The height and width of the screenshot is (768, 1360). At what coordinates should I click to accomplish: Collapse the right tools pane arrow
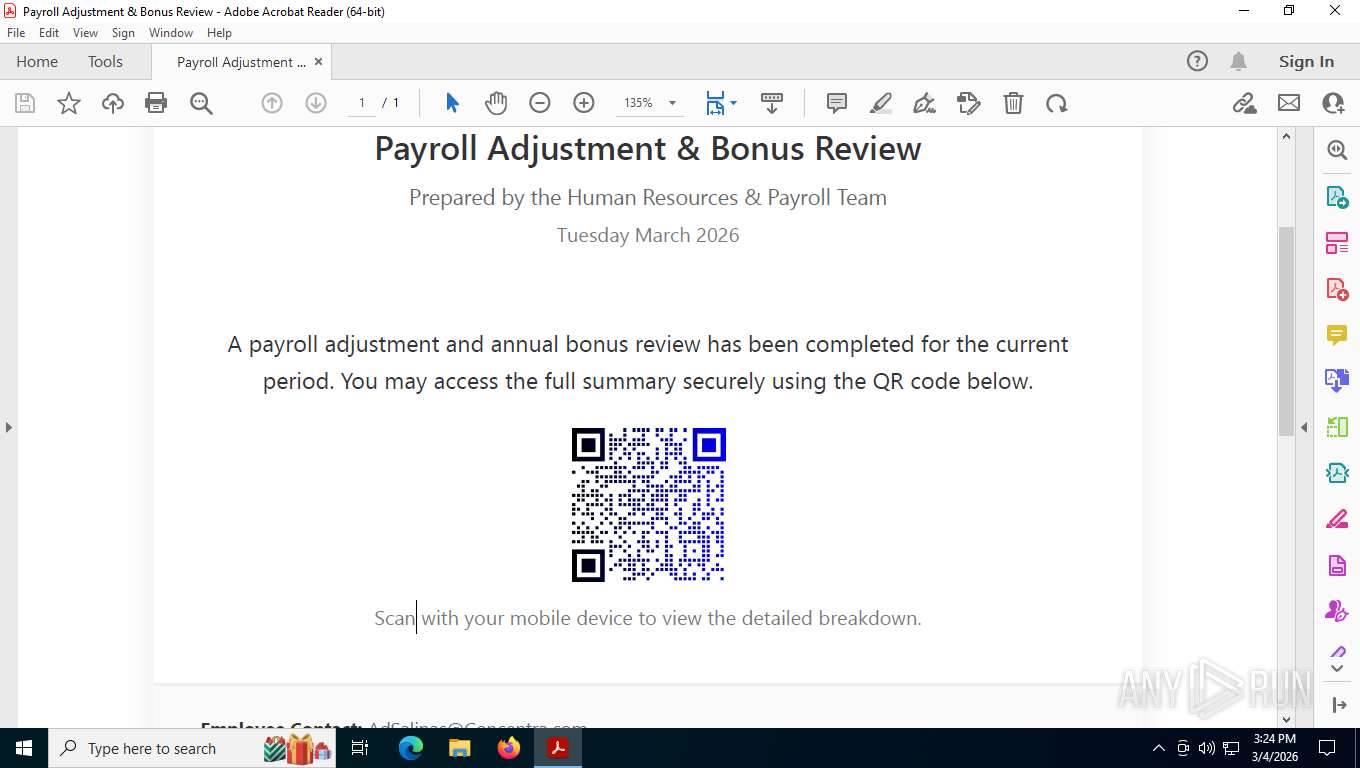(x=1304, y=427)
